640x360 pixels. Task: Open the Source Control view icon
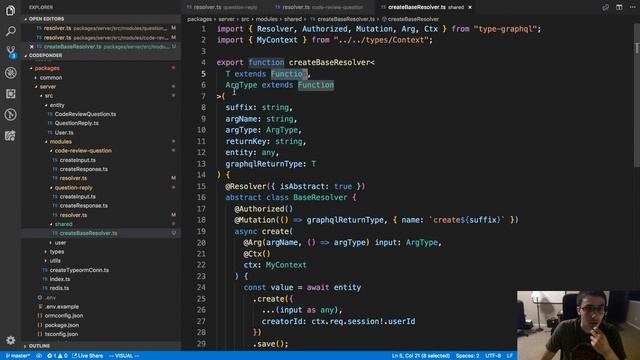[x=11, y=52]
